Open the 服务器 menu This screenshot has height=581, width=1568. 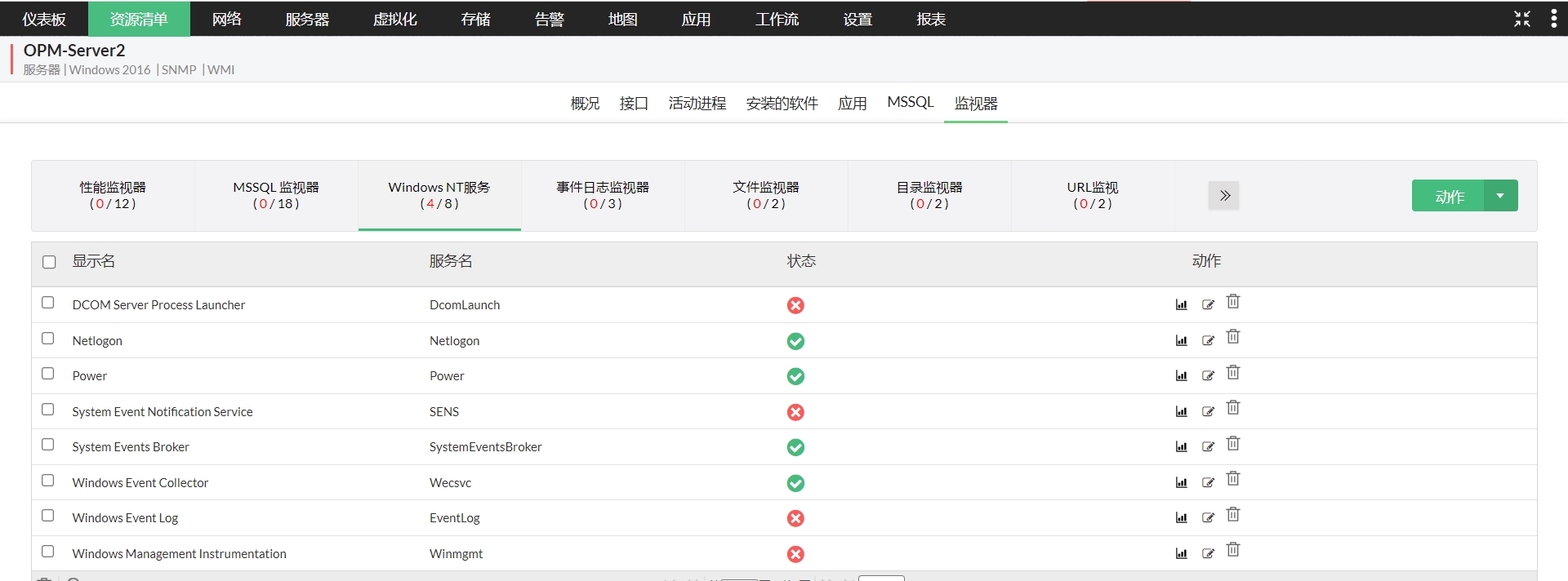(x=307, y=19)
